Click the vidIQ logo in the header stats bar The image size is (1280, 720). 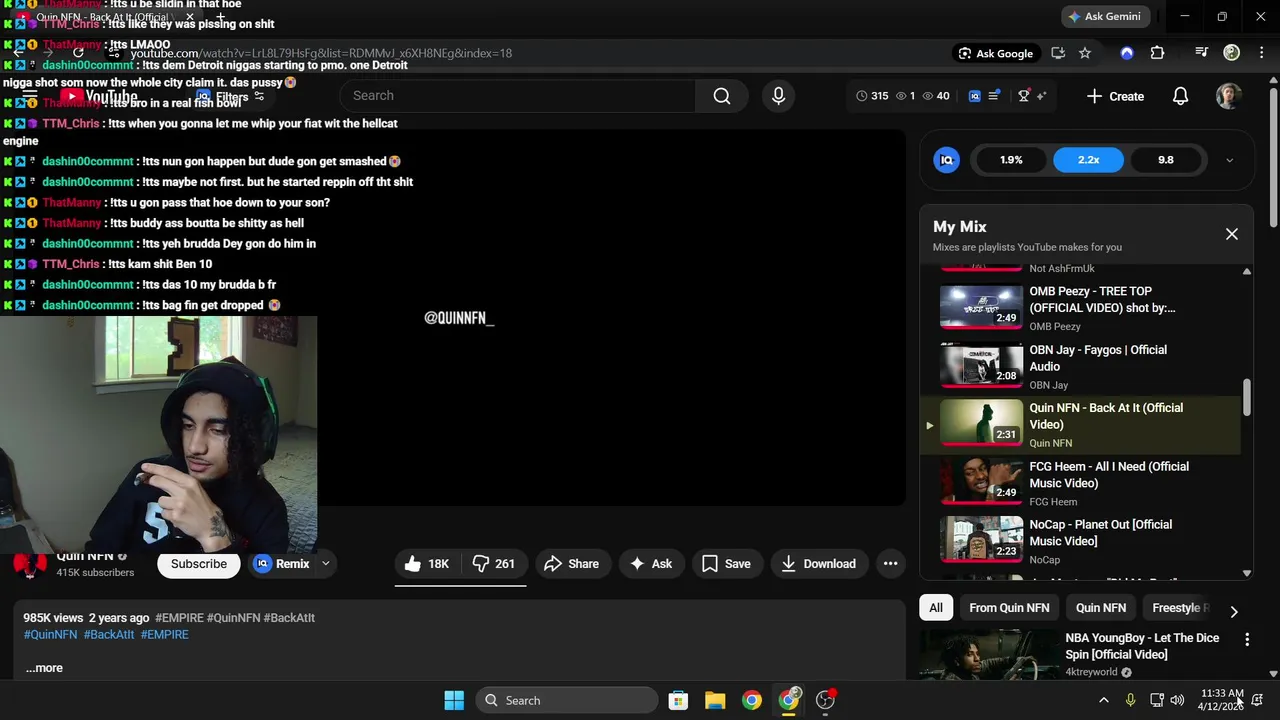click(x=975, y=96)
